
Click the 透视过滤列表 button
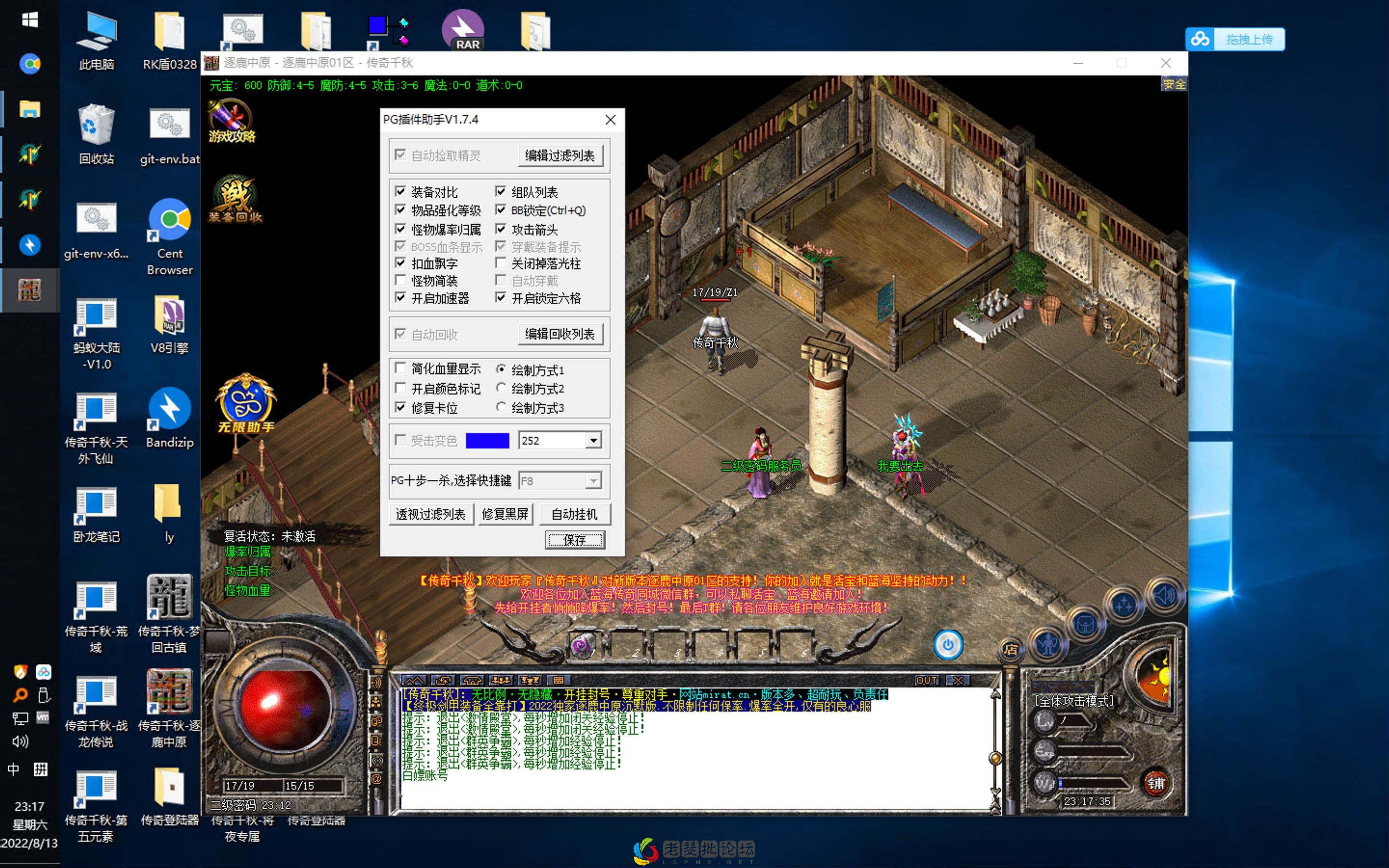pyautogui.click(x=431, y=514)
